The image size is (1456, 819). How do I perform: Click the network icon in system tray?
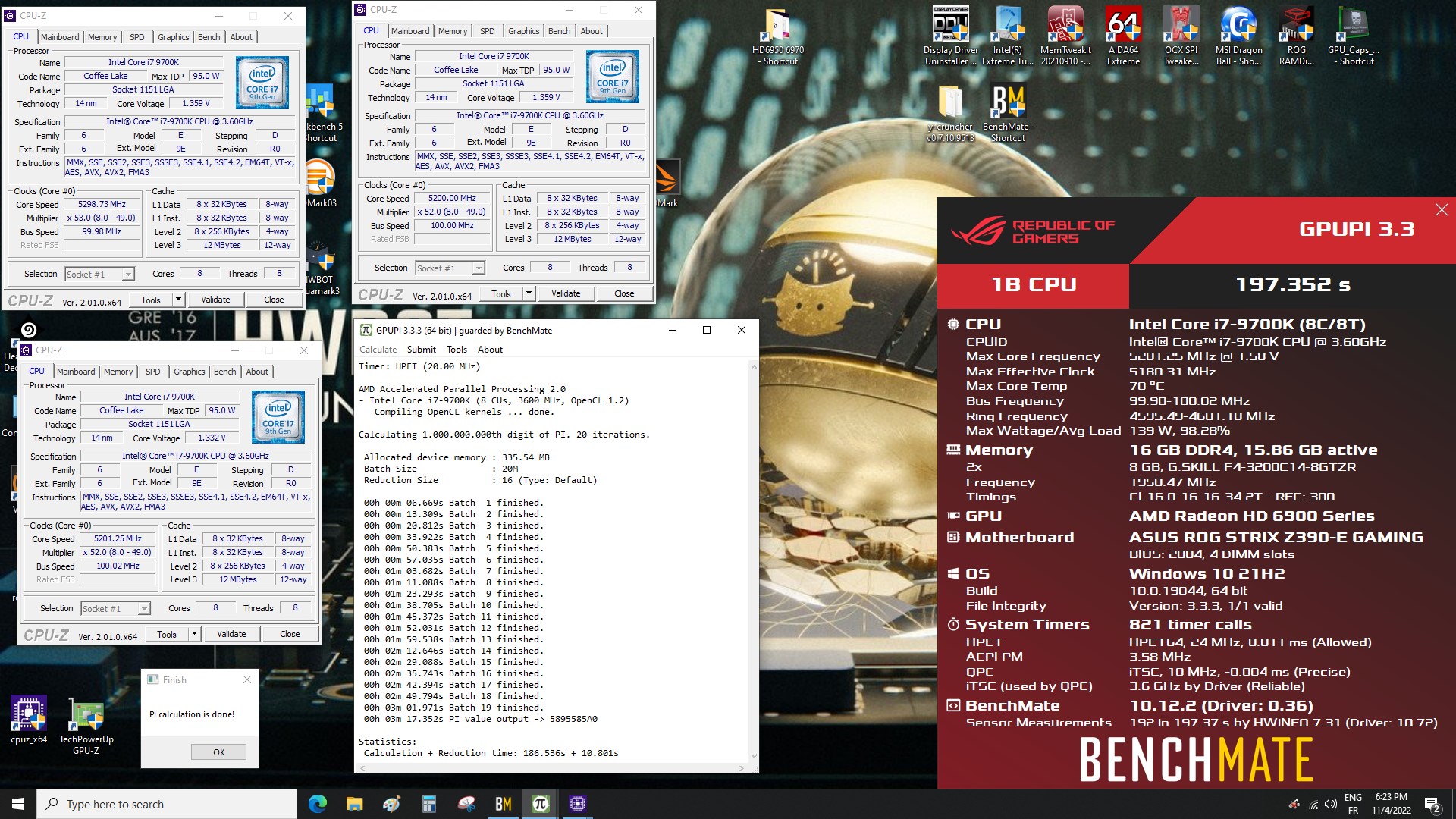pyautogui.click(x=1313, y=804)
